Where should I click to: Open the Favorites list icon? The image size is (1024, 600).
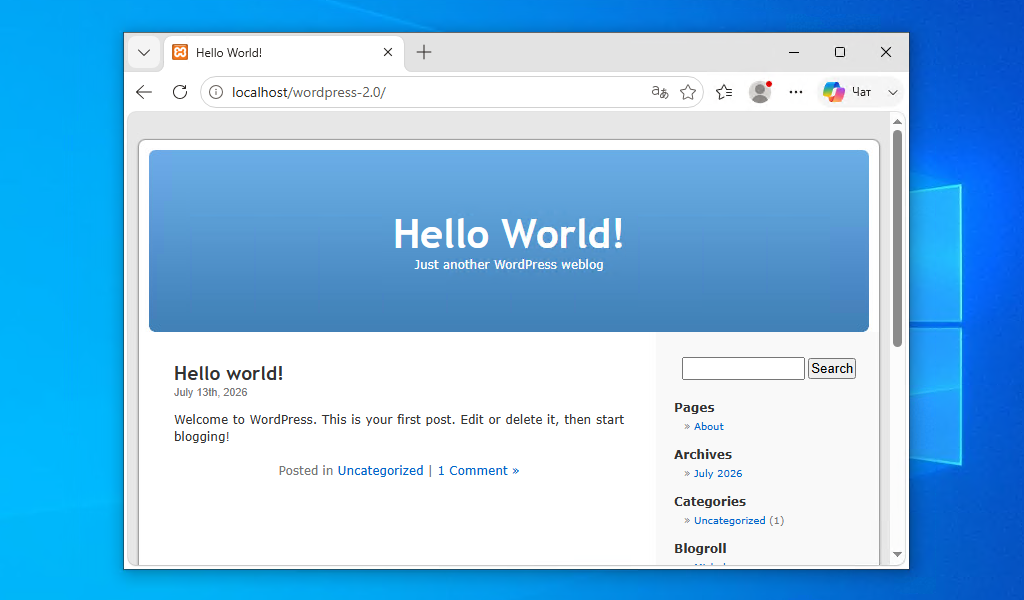724,92
